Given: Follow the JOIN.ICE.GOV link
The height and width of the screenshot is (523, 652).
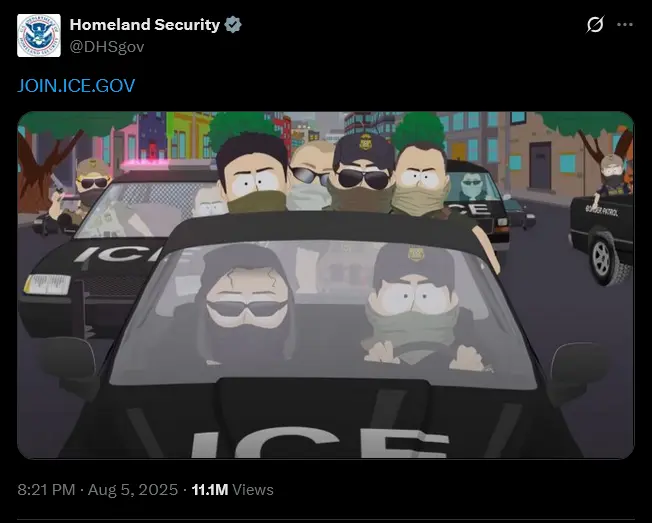Looking at the screenshot, I should 76,86.
